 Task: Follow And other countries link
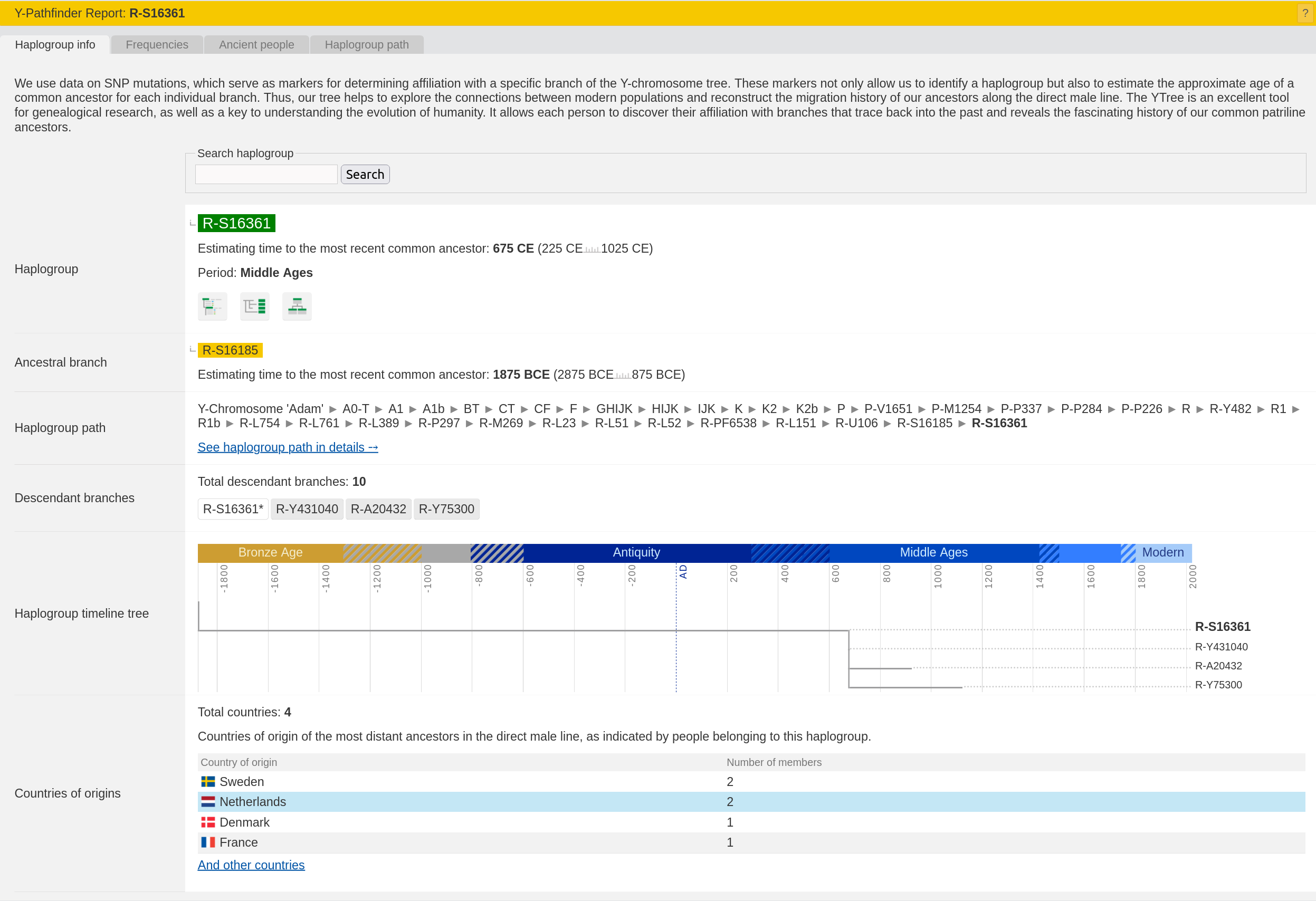(x=251, y=865)
